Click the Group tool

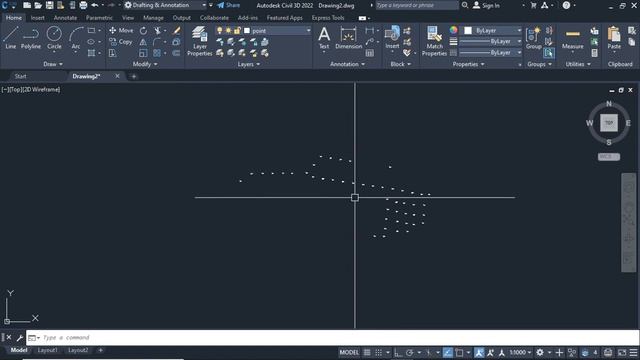[x=533, y=38]
